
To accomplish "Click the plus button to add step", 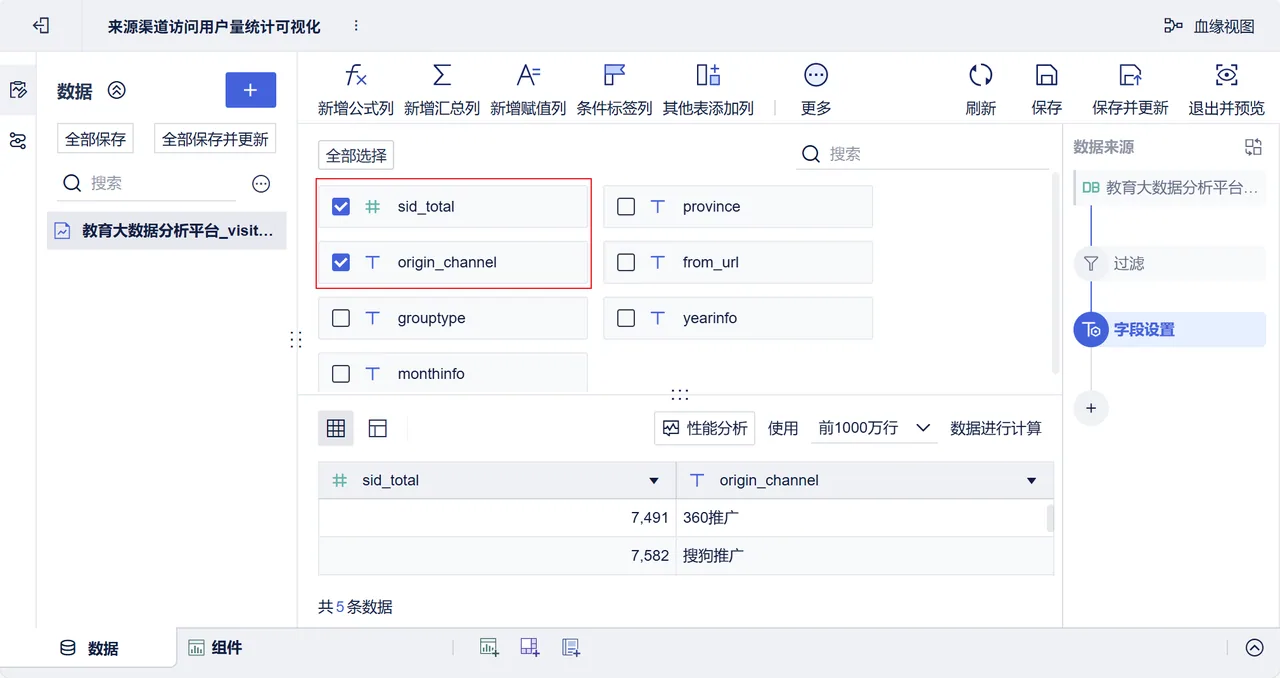I will point(1091,408).
